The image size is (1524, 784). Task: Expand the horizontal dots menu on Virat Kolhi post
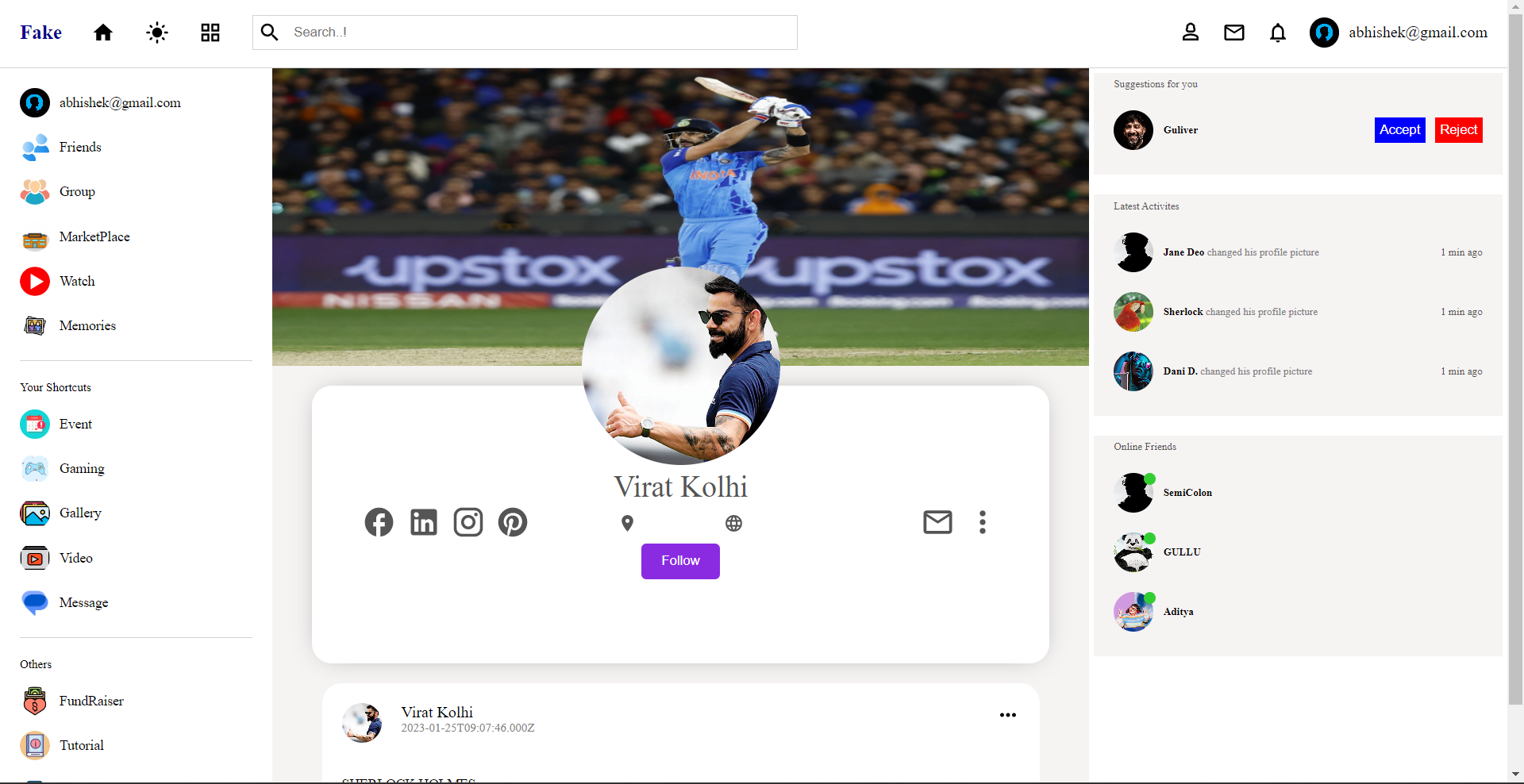point(1008,715)
